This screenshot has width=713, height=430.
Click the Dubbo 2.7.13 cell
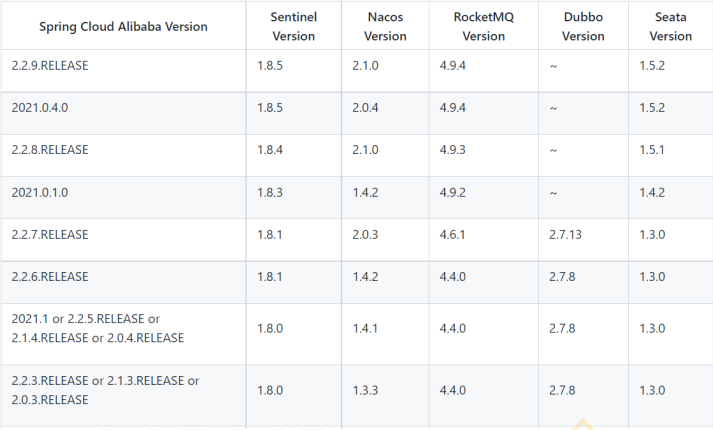coord(566,235)
